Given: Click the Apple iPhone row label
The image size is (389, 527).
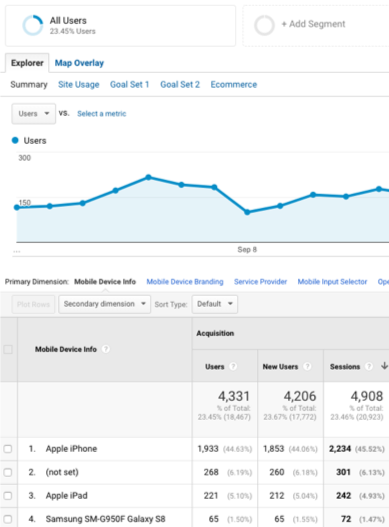Looking at the screenshot, I should (x=71, y=449).
